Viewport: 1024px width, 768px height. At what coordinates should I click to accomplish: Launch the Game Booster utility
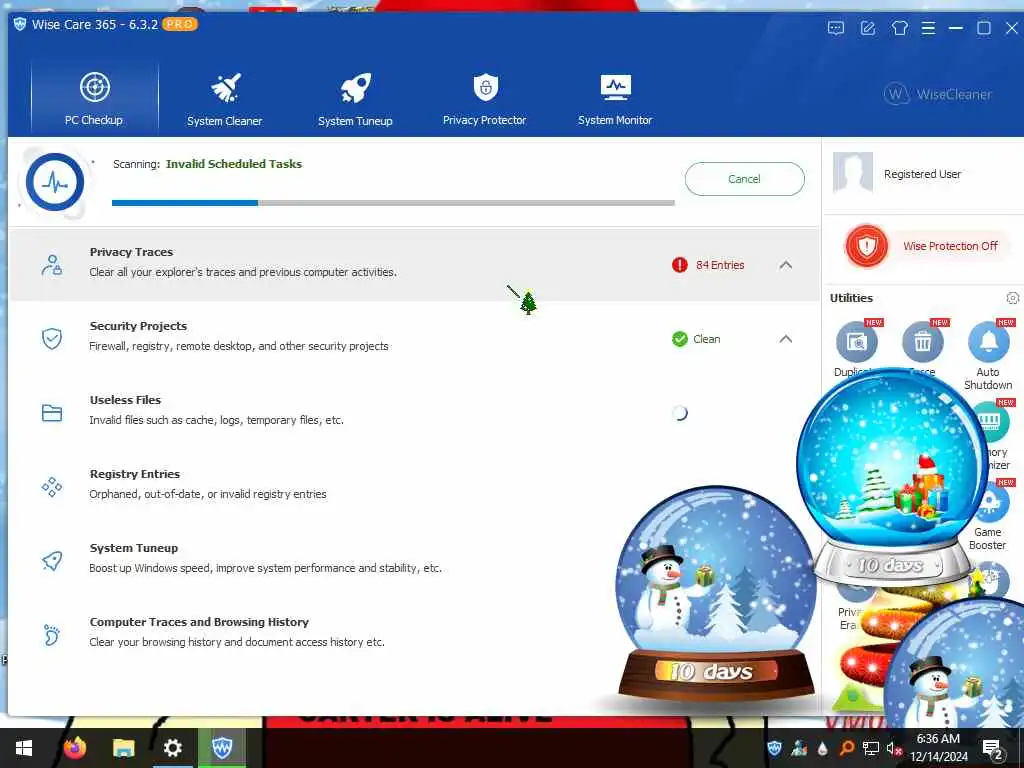pos(995,503)
